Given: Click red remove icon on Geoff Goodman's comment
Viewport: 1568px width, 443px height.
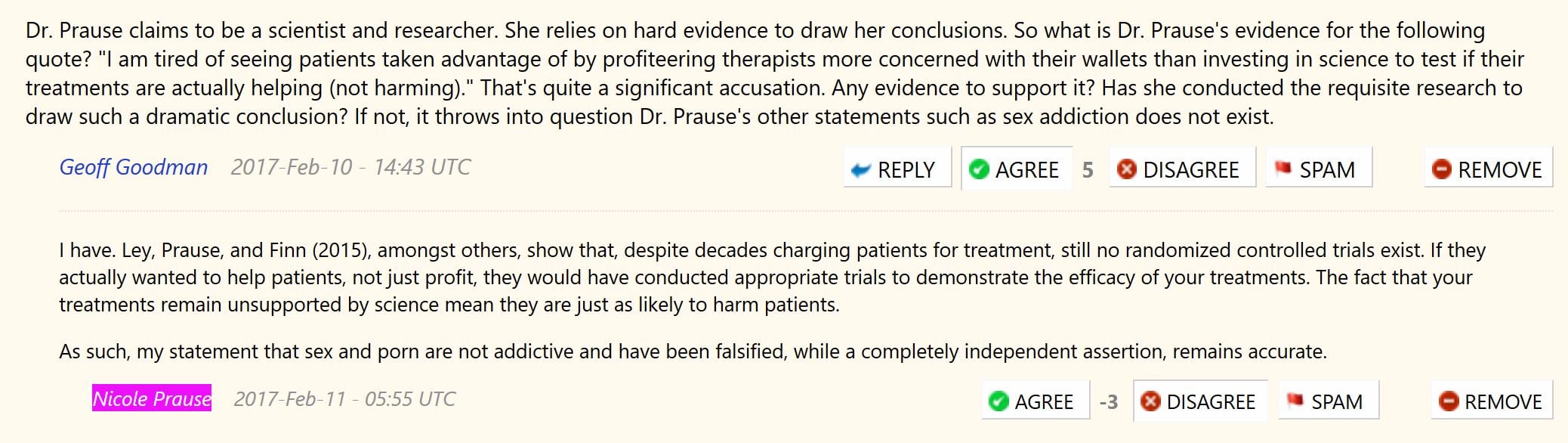Looking at the screenshot, I should pos(1441,169).
